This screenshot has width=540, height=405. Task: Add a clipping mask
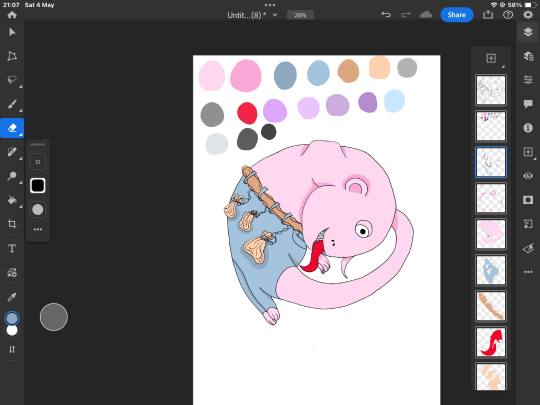point(528,224)
